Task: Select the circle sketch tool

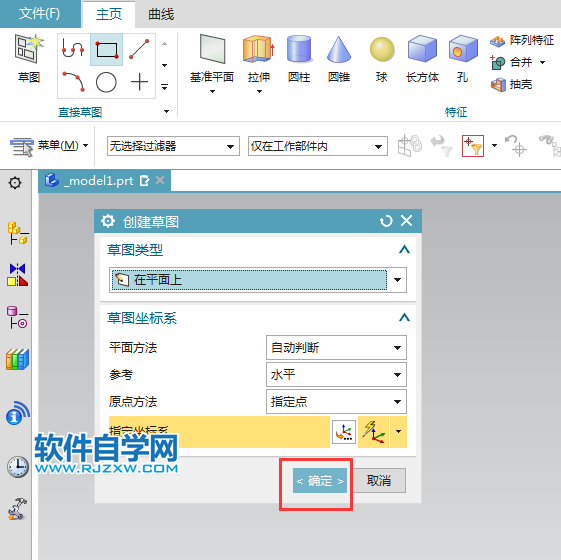Action: tap(106, 82)
